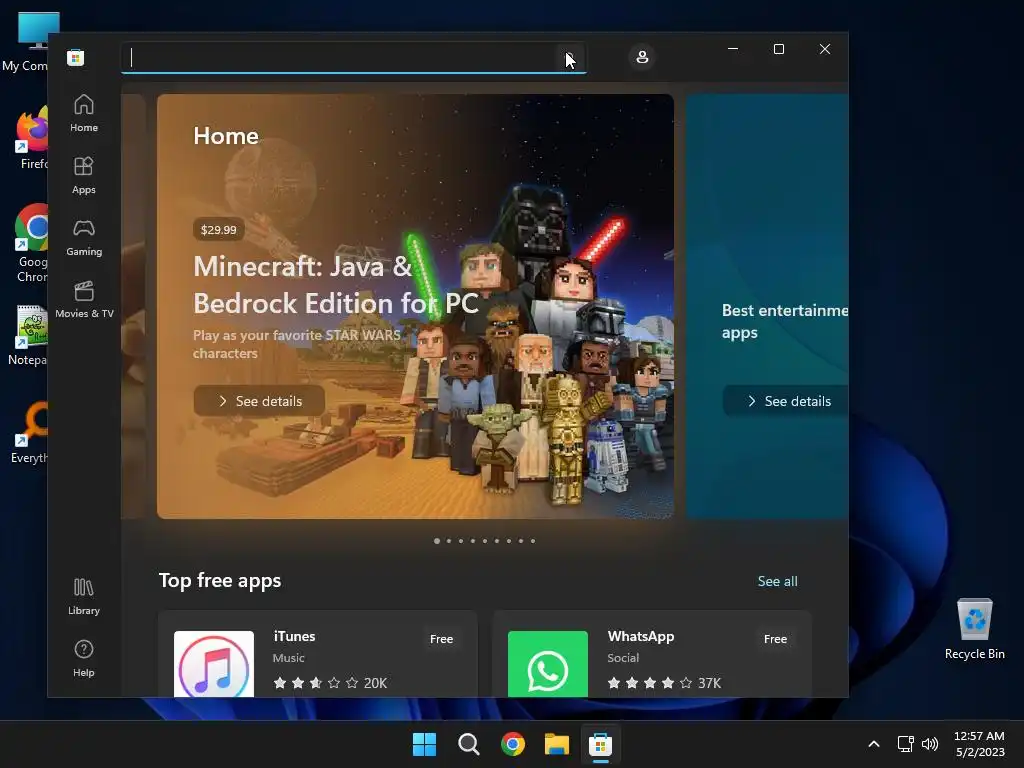Viewport: 1024px width, 768px height.
Task: Open the volume icon in system tray
Action: (x=930, y=744)
